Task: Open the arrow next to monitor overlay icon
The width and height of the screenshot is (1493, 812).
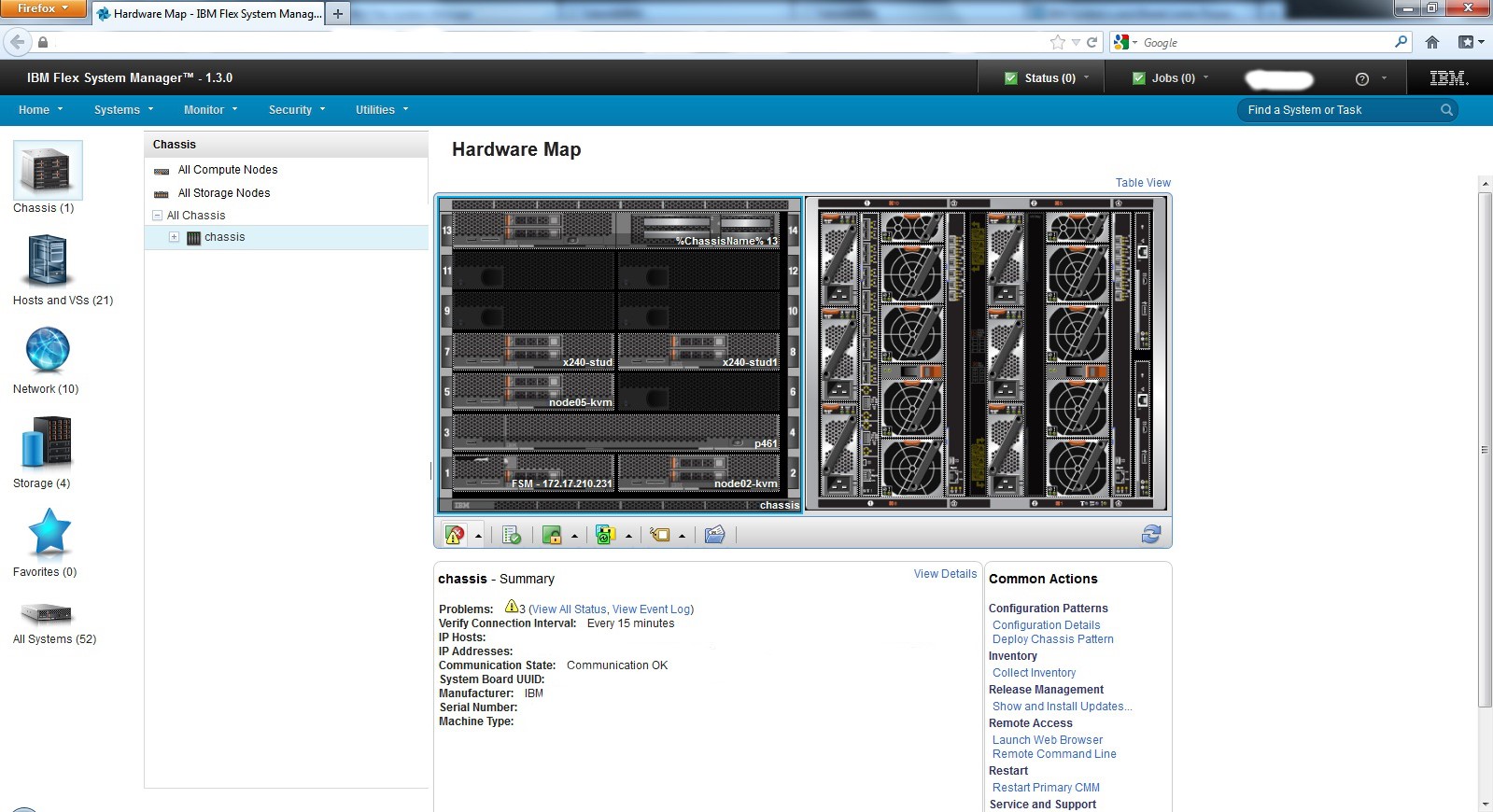Action: click(628, 536)
